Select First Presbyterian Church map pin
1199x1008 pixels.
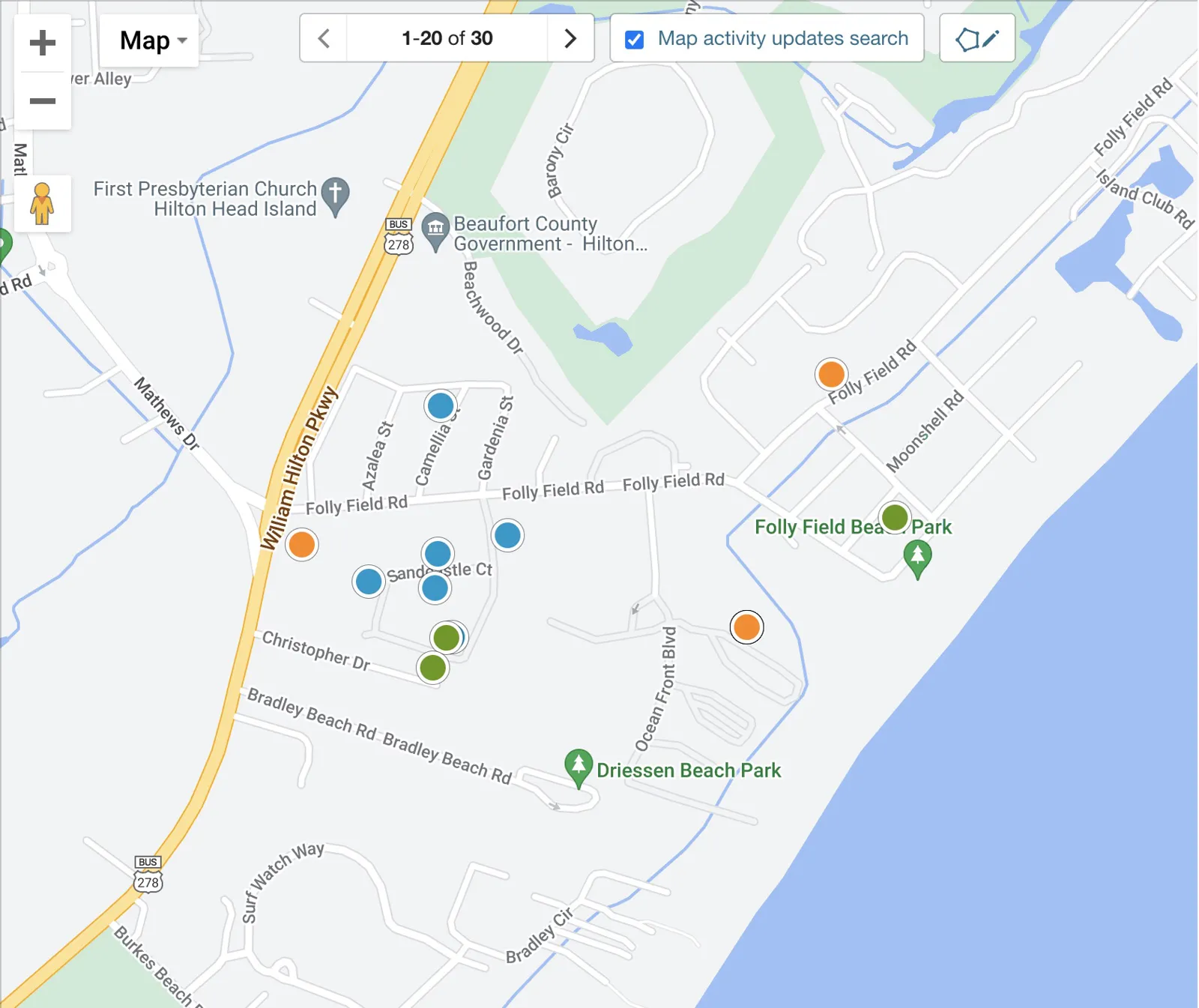(x=335, y=196)
